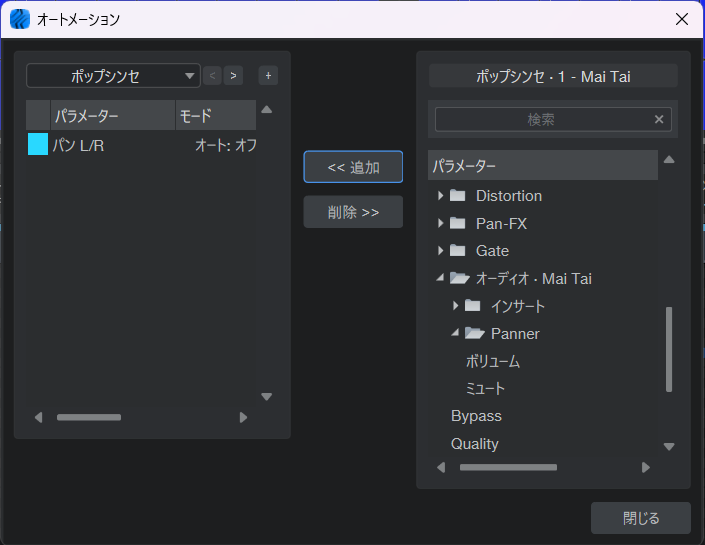
Task: Clear search with the X icon
Action: click(659, 119)
